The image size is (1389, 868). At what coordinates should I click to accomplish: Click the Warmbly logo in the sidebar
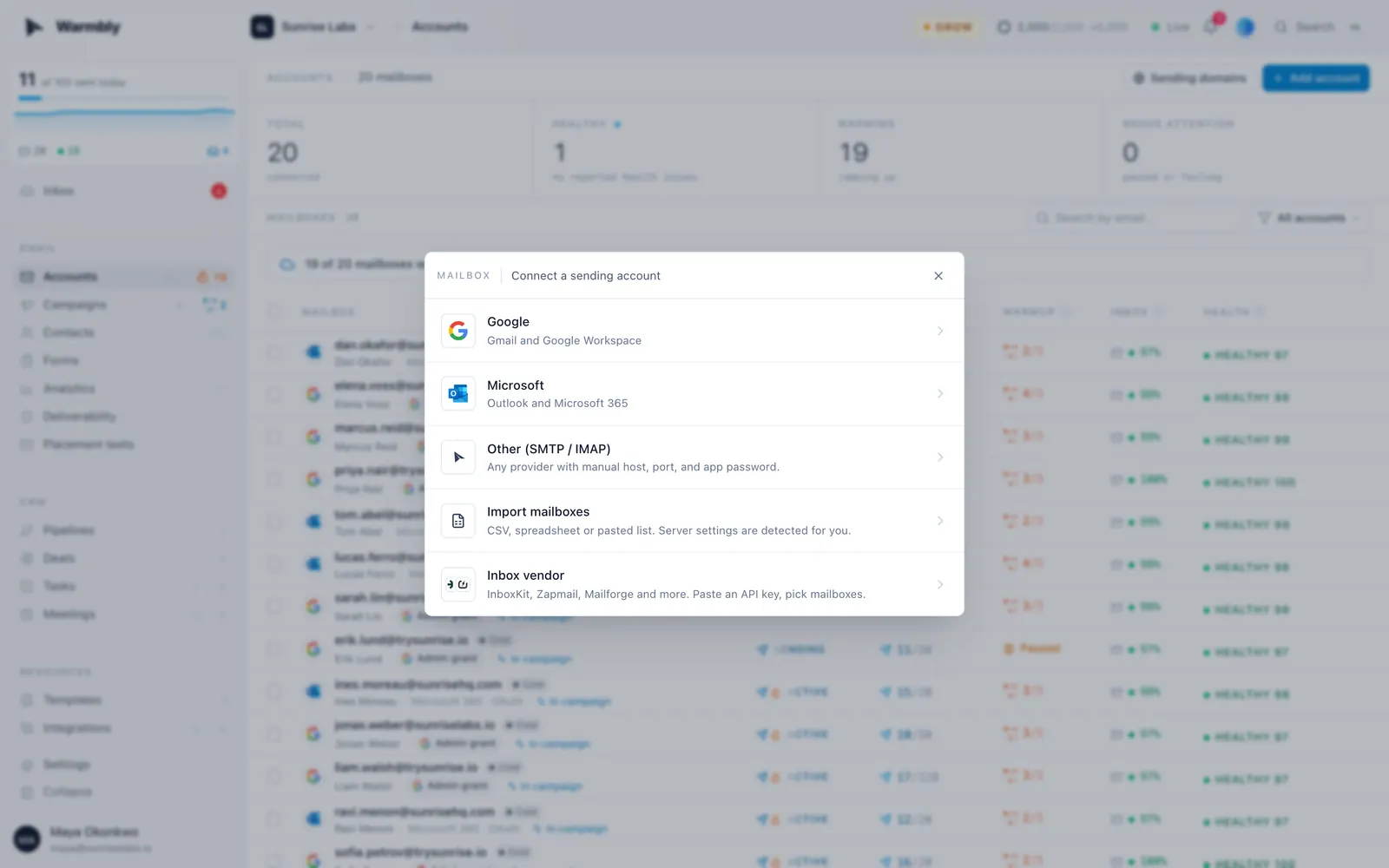(x=73, y=27)
